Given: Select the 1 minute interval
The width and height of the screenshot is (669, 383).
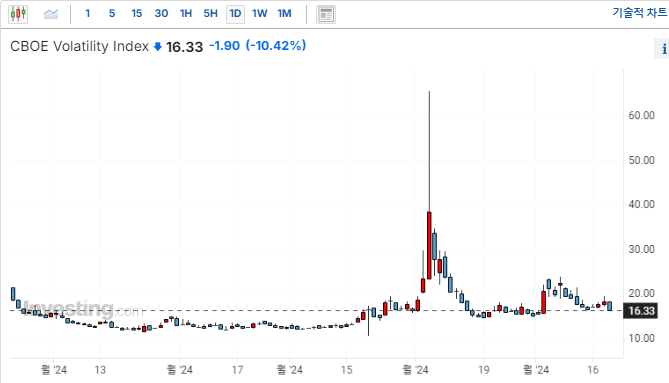Looking at the screenshot, I should click(87, 14).
